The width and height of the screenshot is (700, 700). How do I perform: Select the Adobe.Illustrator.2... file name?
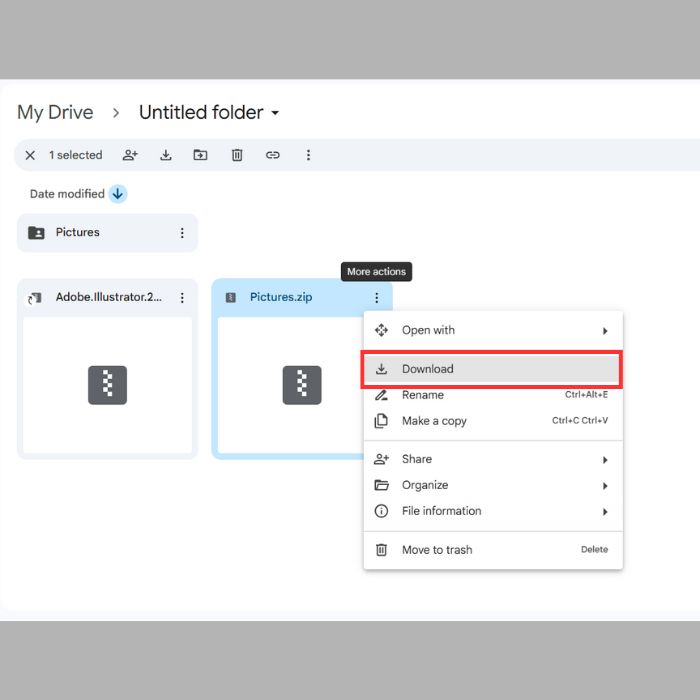tap(108, 297)
